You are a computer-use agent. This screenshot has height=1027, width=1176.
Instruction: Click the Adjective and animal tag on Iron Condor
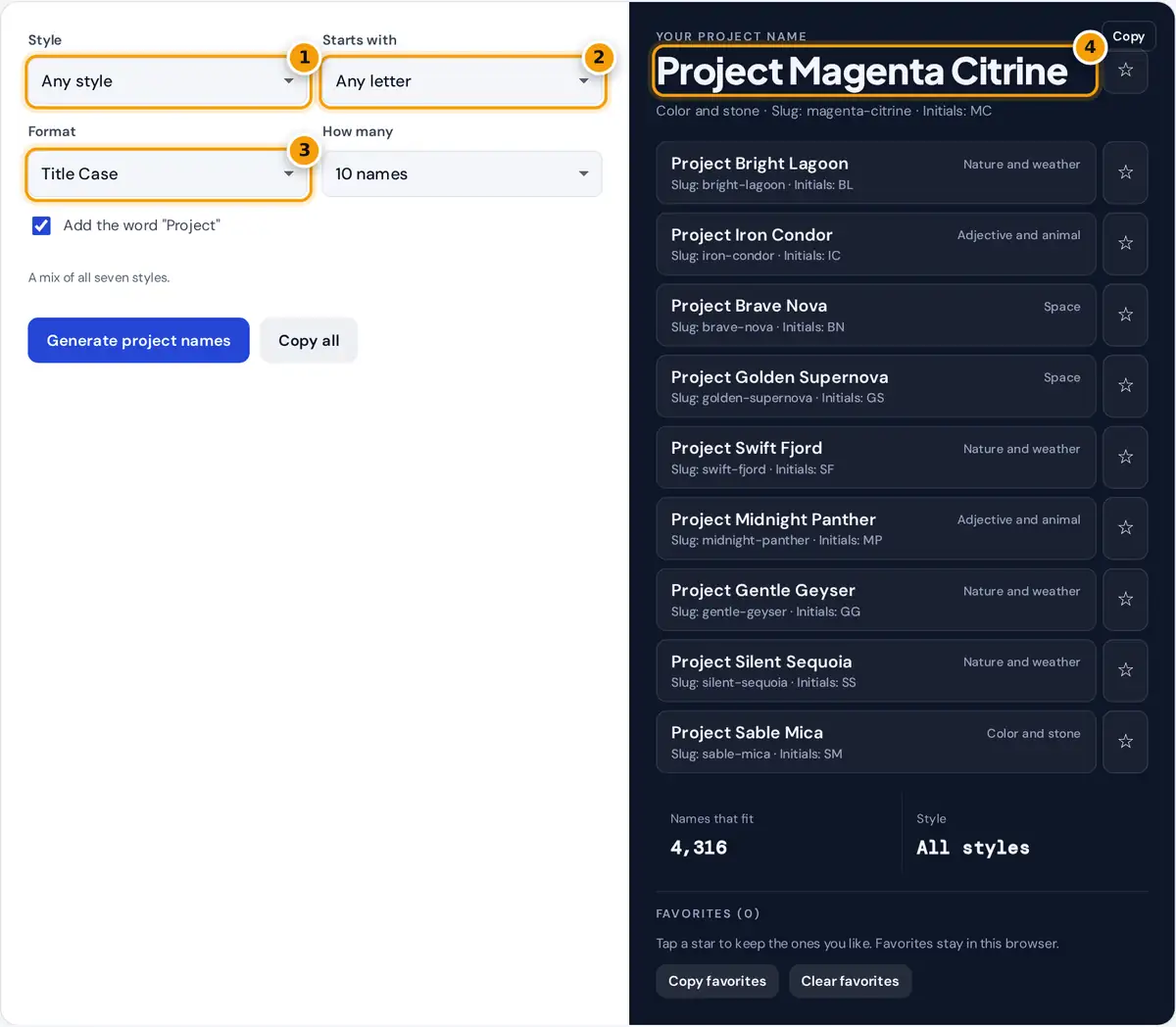1019,235
